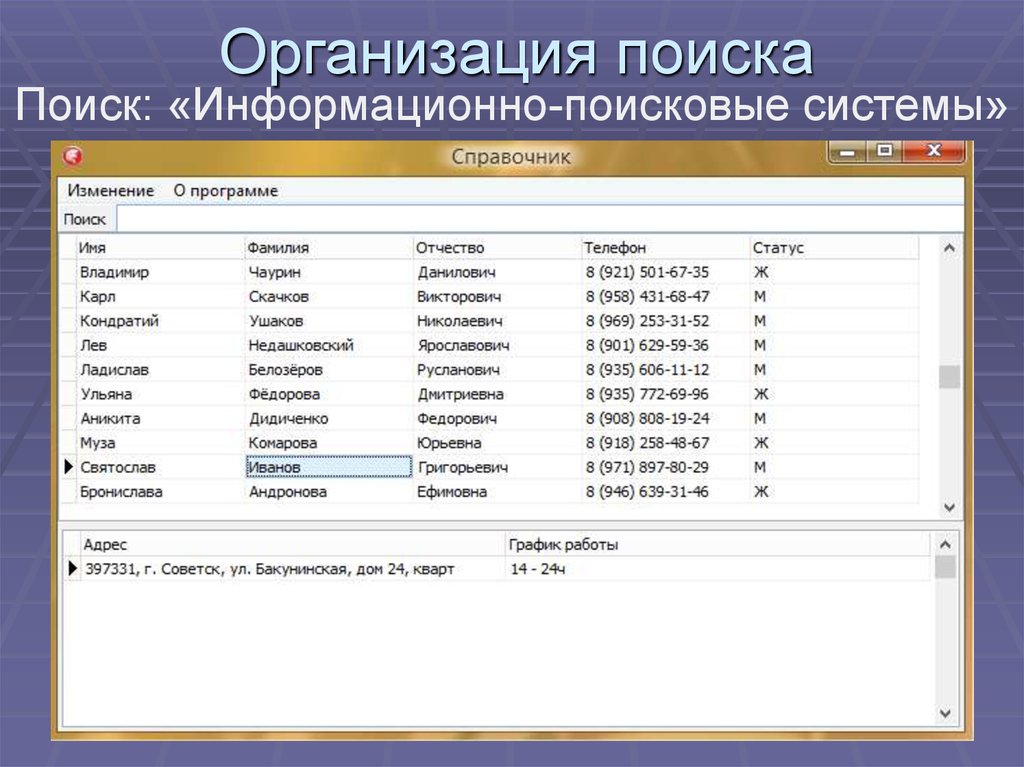This screenshot has height=767, width=1024.
Task: Select the cell Комарова
Action: (328, 443)
